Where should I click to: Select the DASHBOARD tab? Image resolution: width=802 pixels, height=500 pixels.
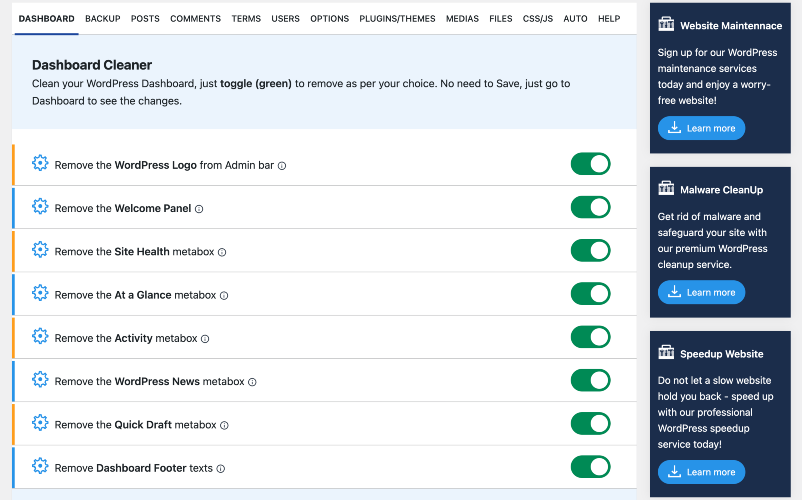47,19
